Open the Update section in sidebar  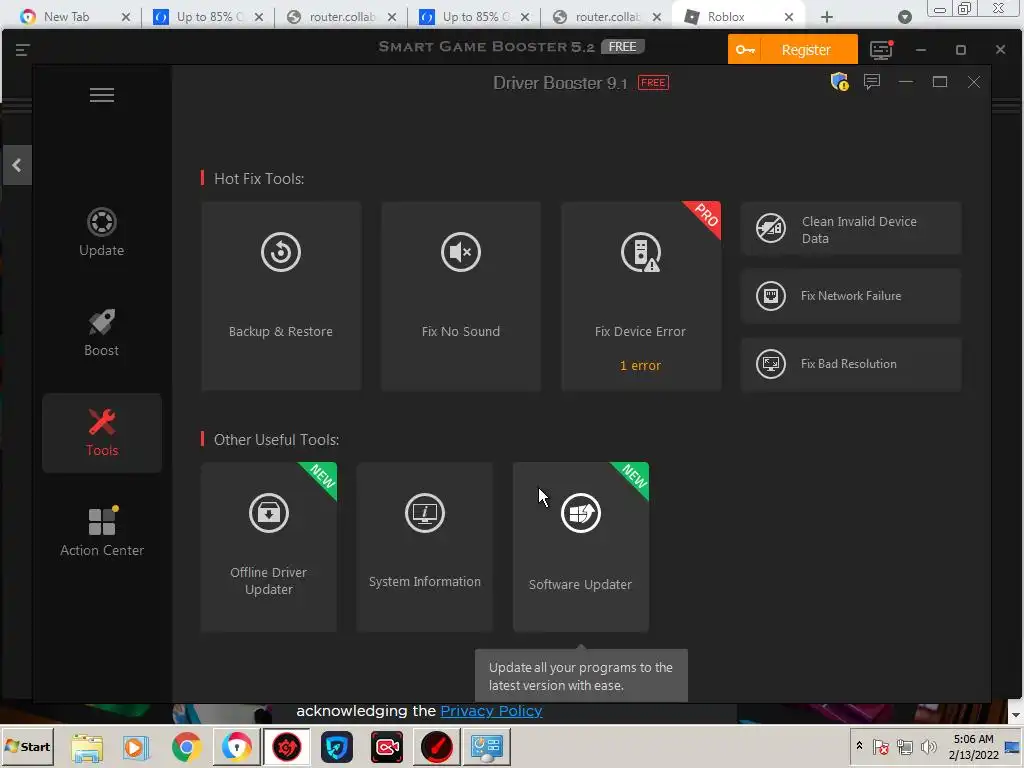101,232
